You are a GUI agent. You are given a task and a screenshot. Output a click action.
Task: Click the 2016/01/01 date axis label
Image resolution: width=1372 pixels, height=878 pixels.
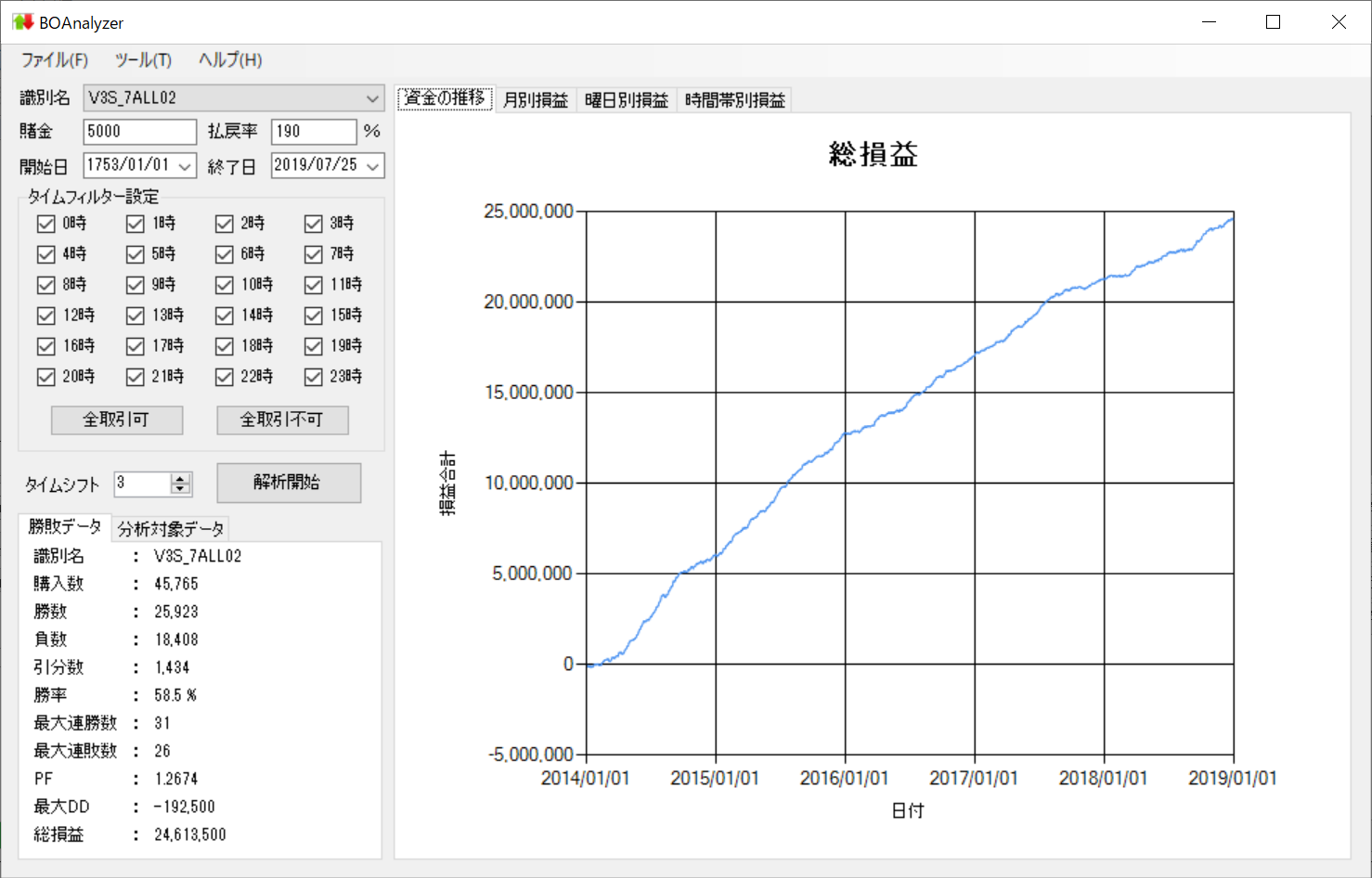pos(844,779)
